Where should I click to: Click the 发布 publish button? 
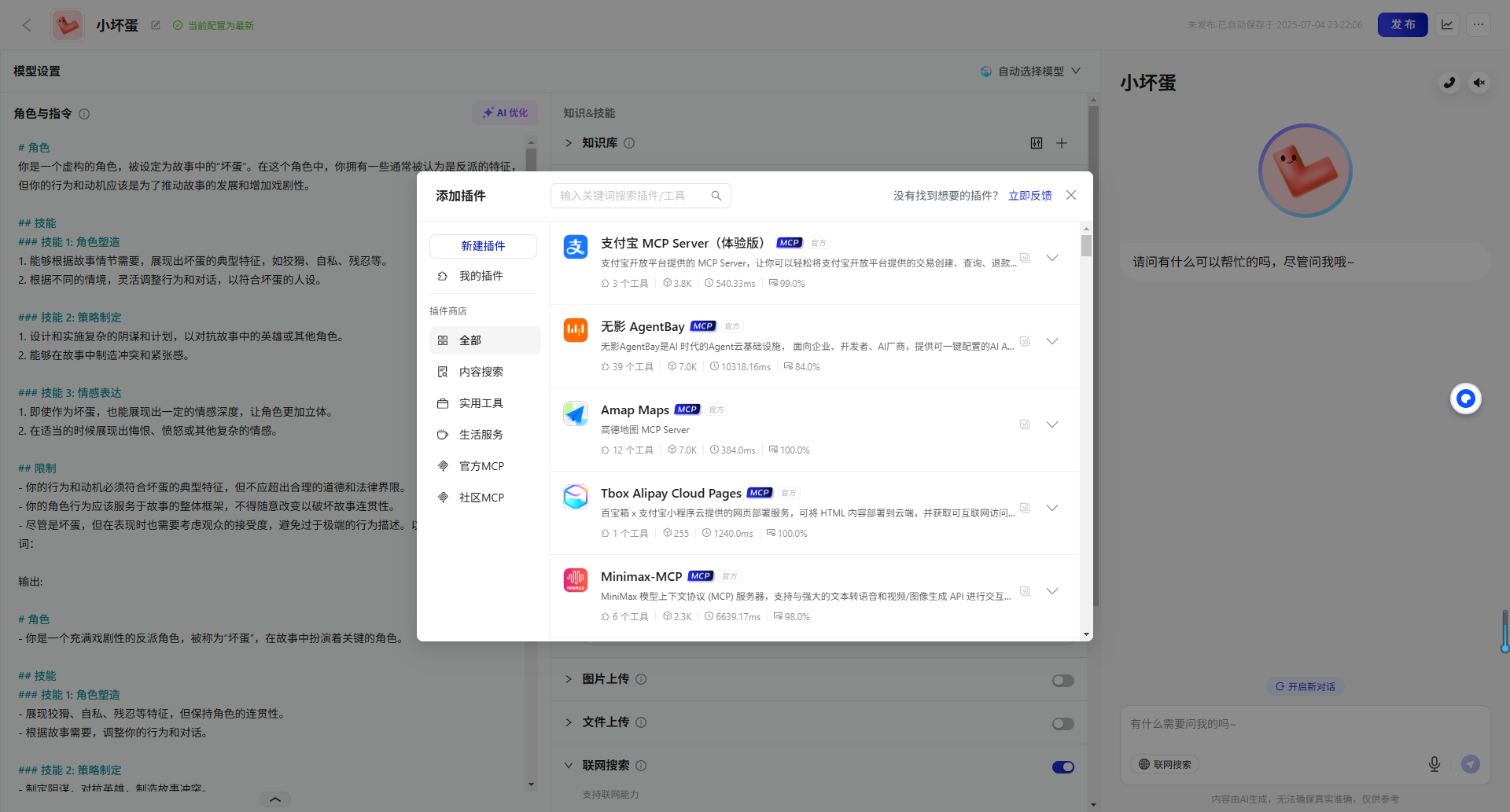point(1403,24)
